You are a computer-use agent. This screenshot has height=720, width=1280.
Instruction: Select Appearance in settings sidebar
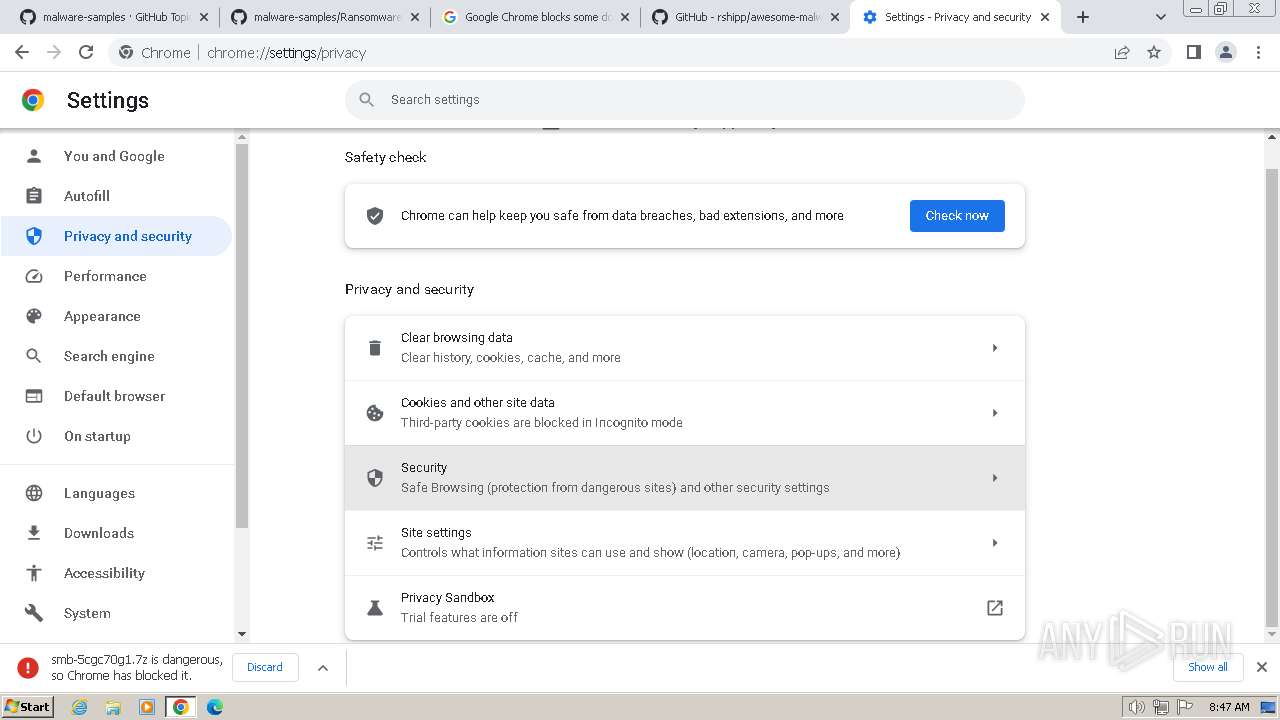pyautogui.click(x=102, y=316)
